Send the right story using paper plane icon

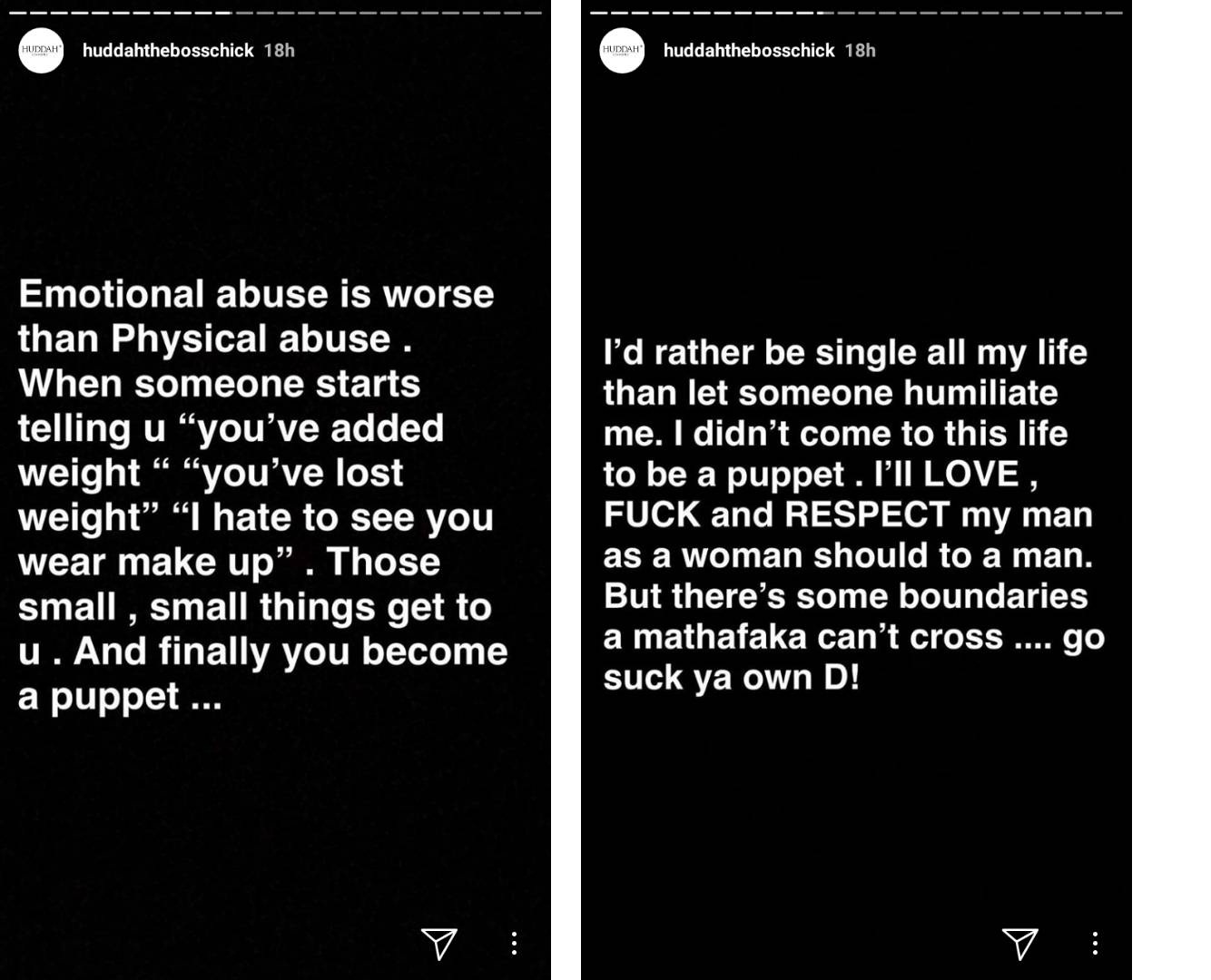click(x=1020, y=944)
